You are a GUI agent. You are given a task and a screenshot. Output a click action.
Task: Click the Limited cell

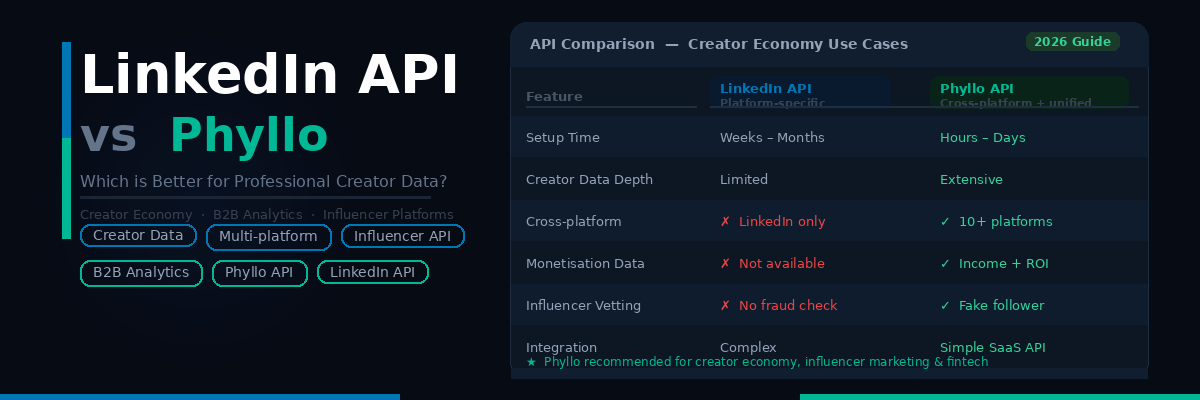pos(744,179)
